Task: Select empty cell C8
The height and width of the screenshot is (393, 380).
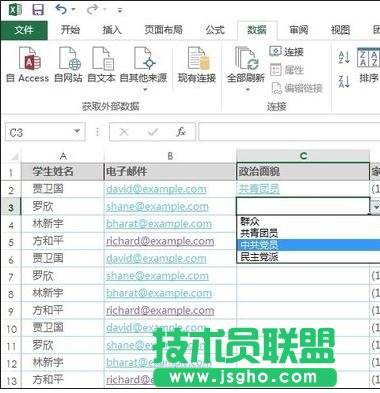Action: [x=303, y=293]
